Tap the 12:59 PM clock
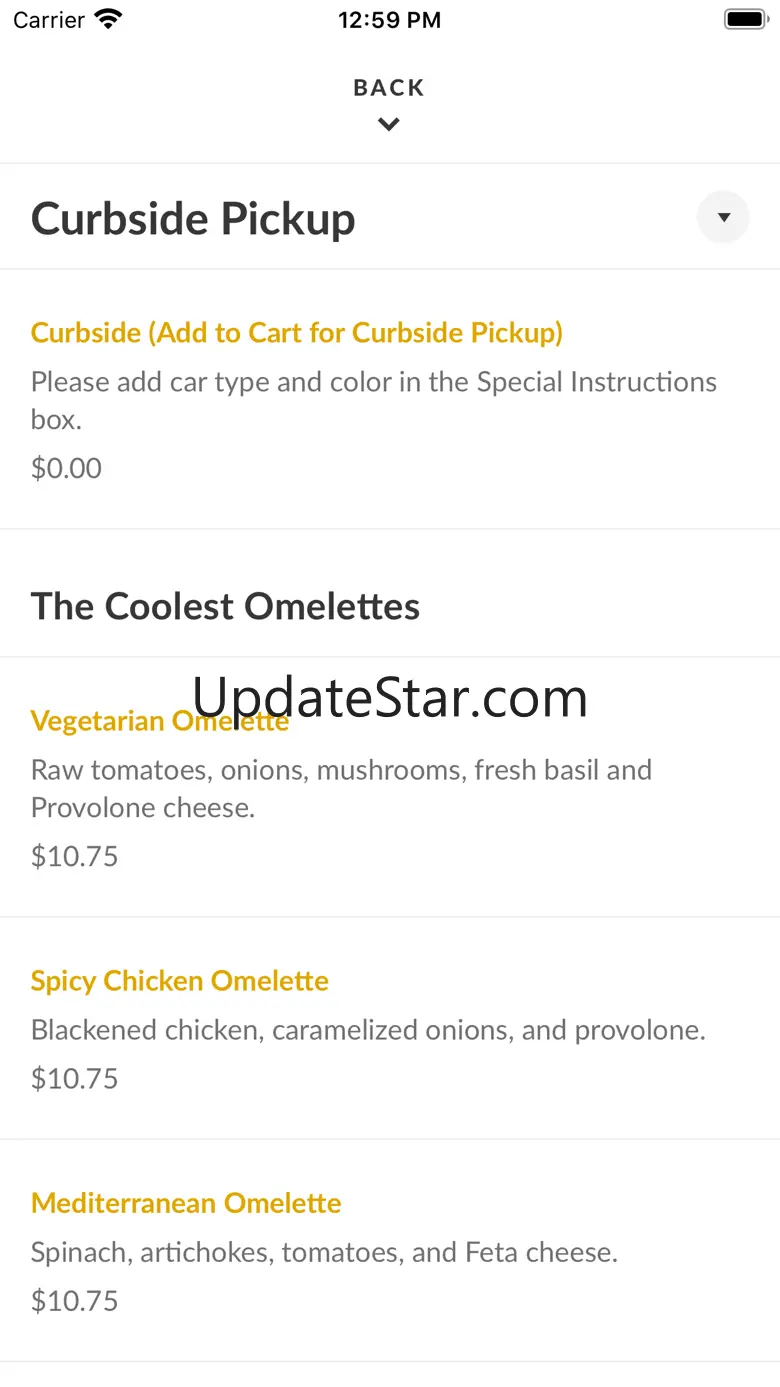 click(x=389, y=20)
